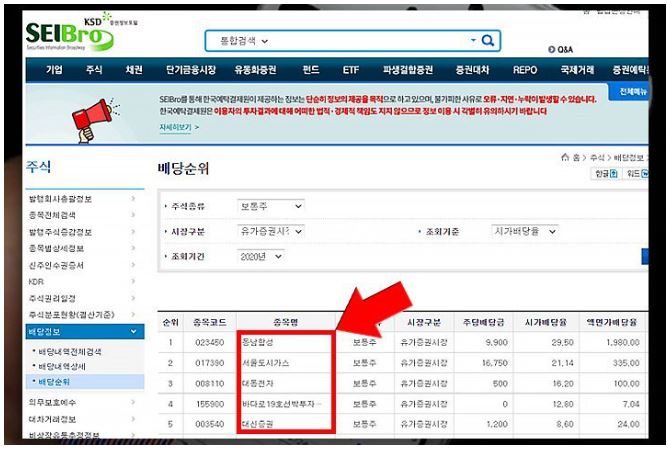The height and width of the screenshot is (450, 668).
Task: Click the SEIBro logo
Action: pyautogui.click(x=69, y=34)
